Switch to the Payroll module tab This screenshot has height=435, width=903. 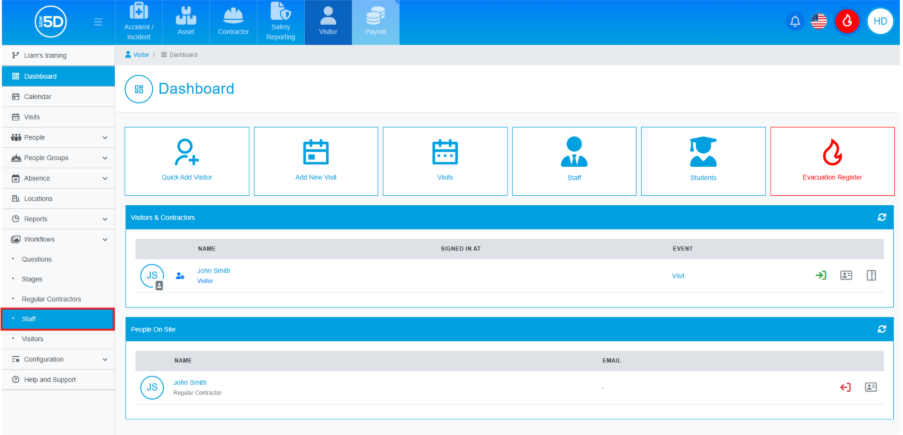[x=375, y=22]
